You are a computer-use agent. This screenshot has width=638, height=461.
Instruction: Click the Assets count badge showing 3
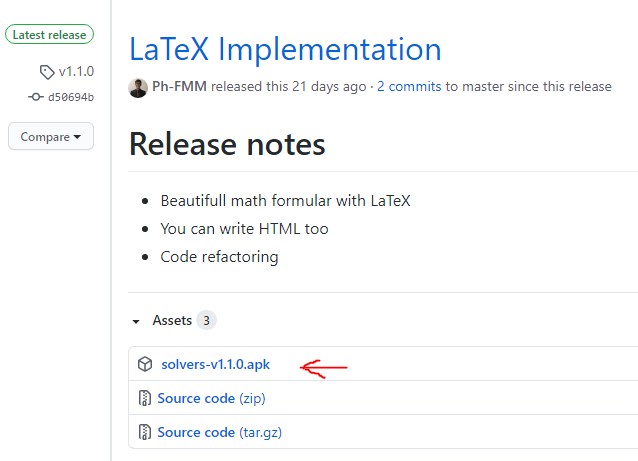pyautogui.click(x=206, y=320)
